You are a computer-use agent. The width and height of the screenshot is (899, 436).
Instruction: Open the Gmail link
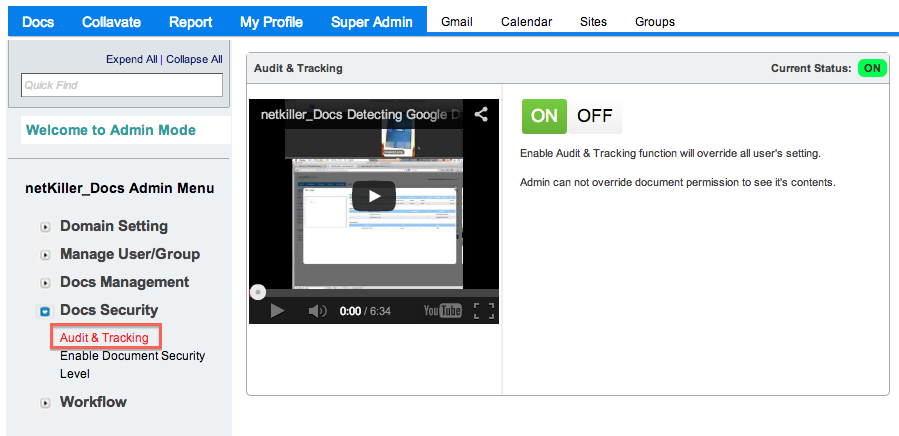[x=457, y=22]
